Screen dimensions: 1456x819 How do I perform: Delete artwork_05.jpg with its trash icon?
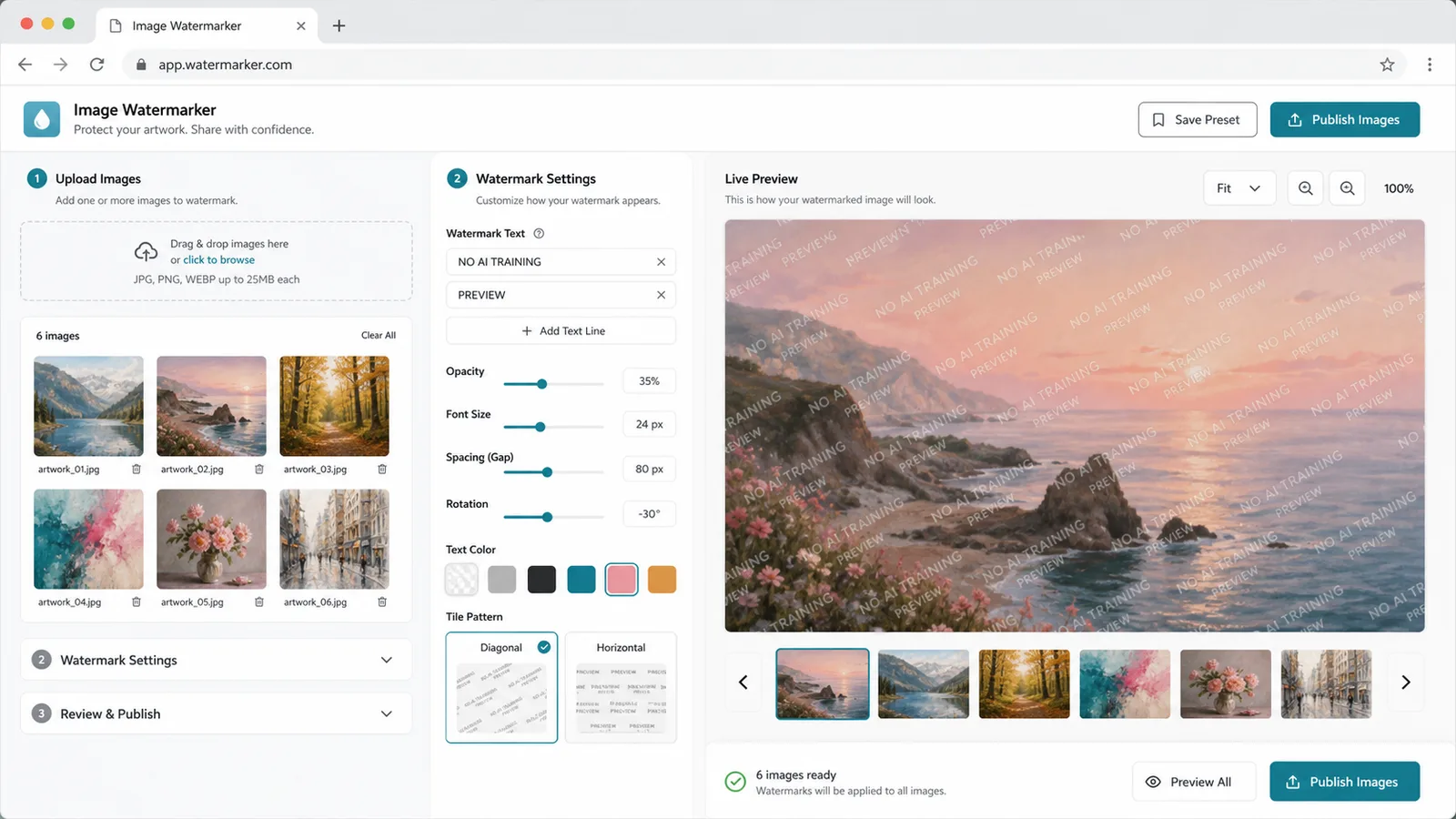coord(259,602)
